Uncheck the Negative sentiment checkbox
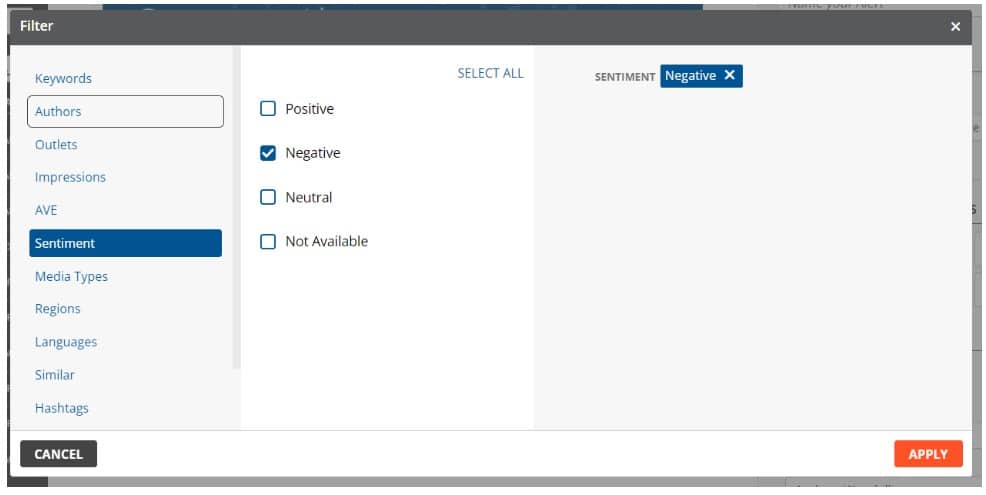The image size is (986, 495). point(268,154)
